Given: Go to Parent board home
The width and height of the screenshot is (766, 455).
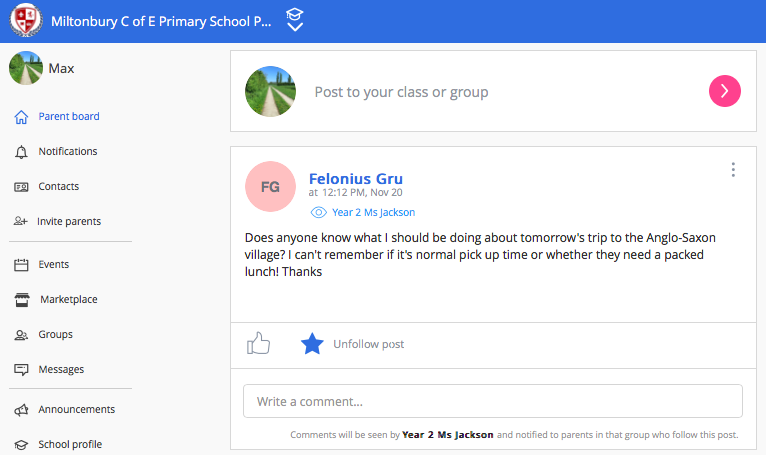Looking at the screenshot, I should (x=57, y=117).
